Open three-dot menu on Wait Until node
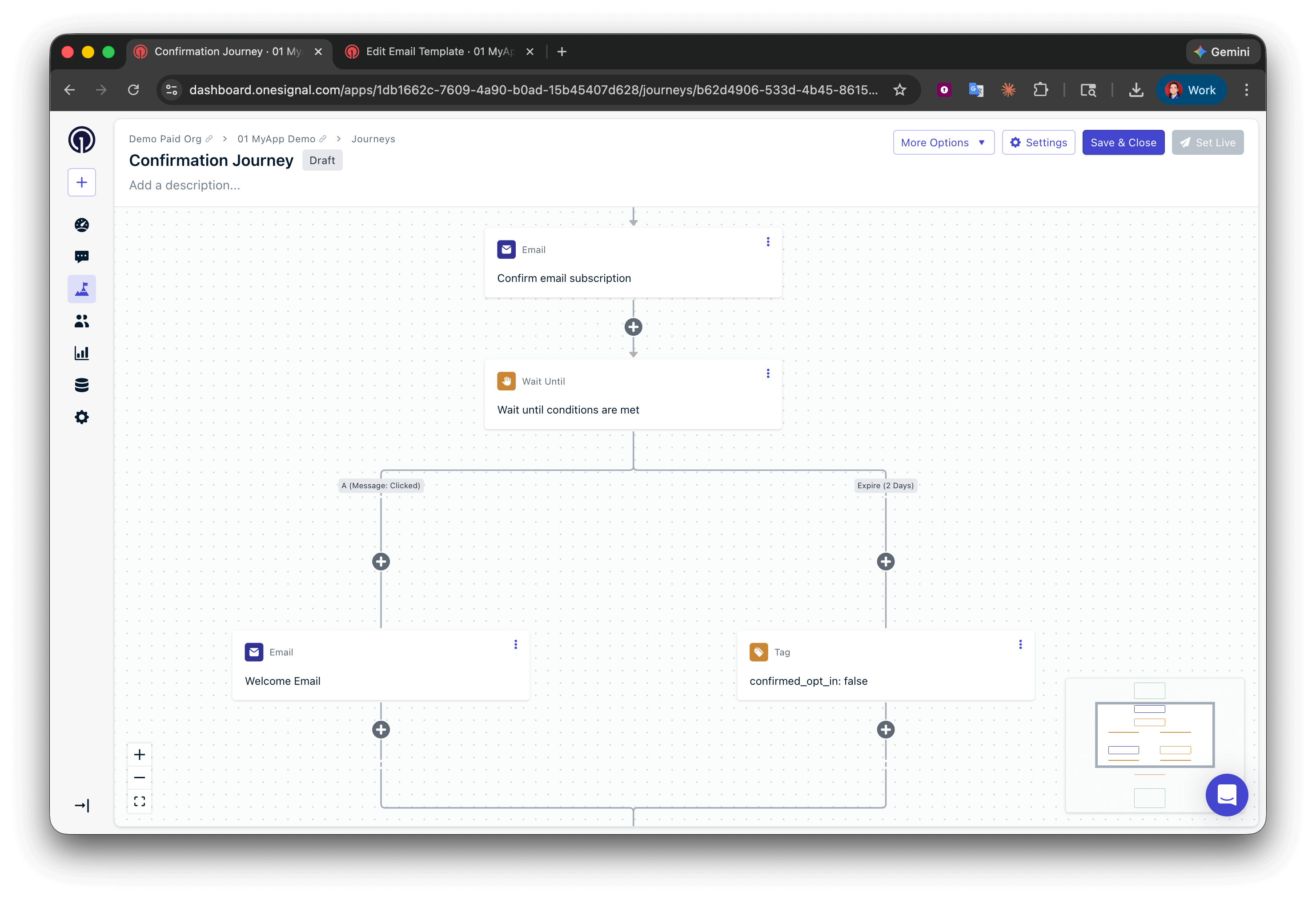1316x900 pixels. [768, 373]
